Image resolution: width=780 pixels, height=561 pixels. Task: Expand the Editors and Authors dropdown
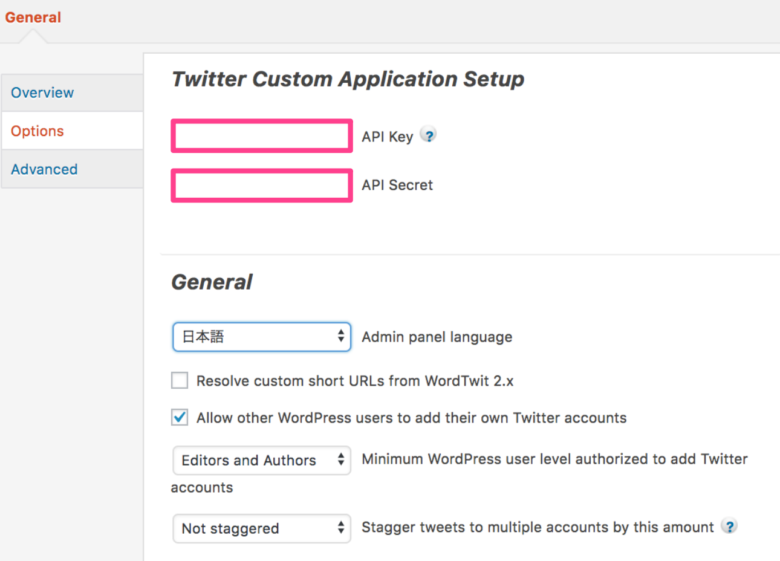[262, 460]
